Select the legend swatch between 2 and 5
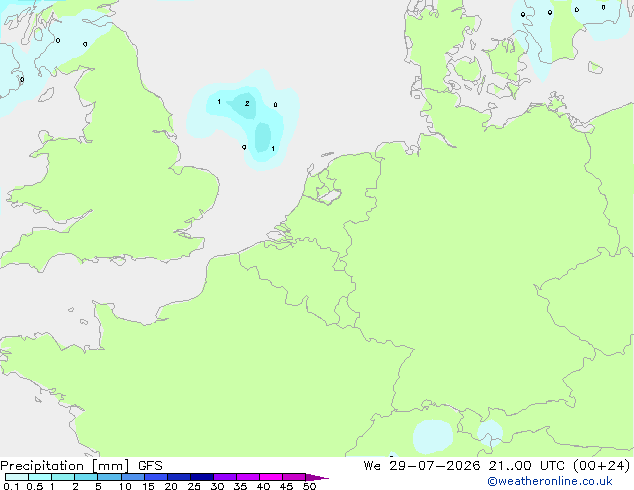The width and height of the screenshot is (634, 490). [86, 477]
